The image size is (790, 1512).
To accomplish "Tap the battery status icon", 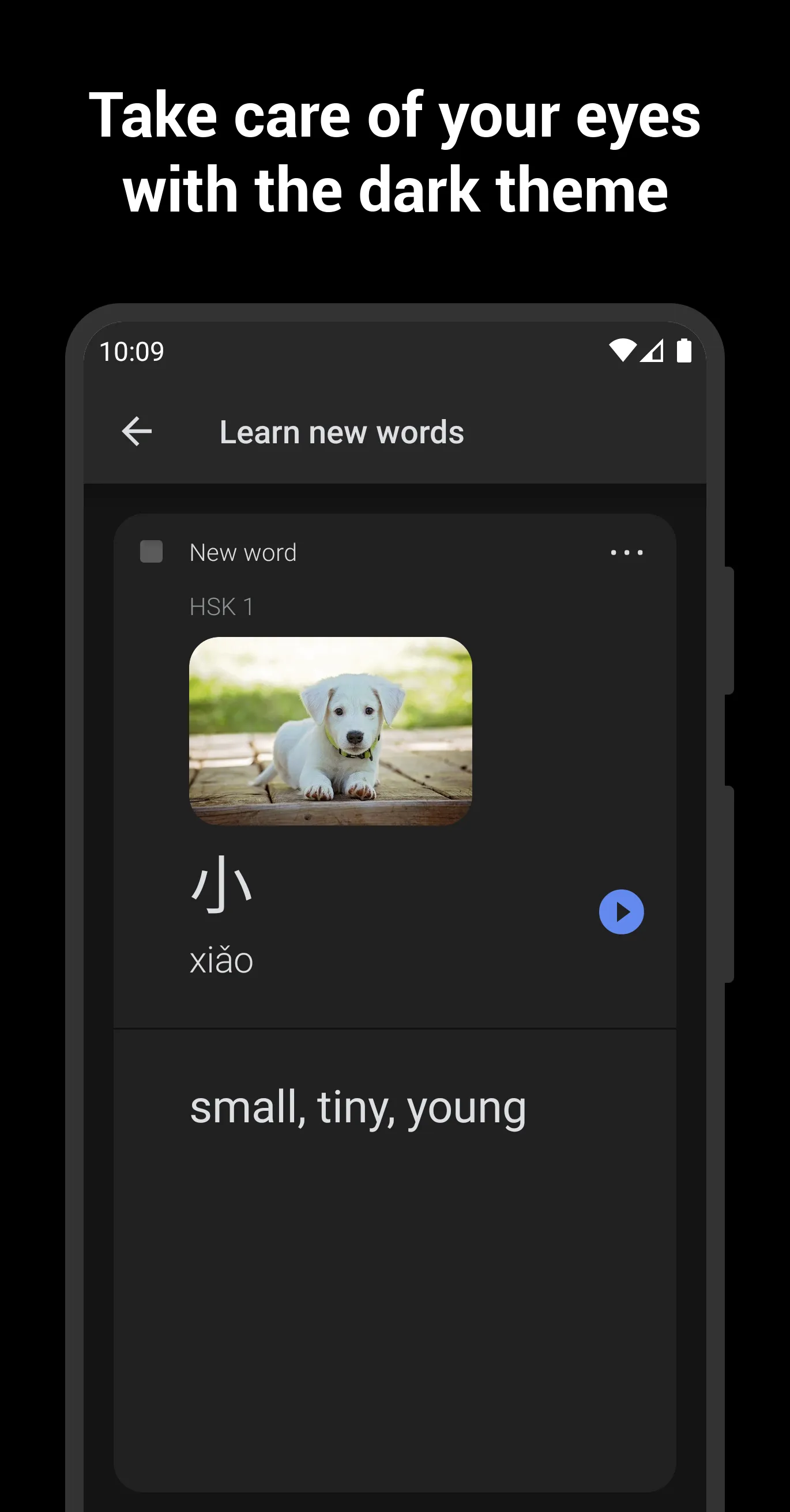I will click(x=684, y=350).
